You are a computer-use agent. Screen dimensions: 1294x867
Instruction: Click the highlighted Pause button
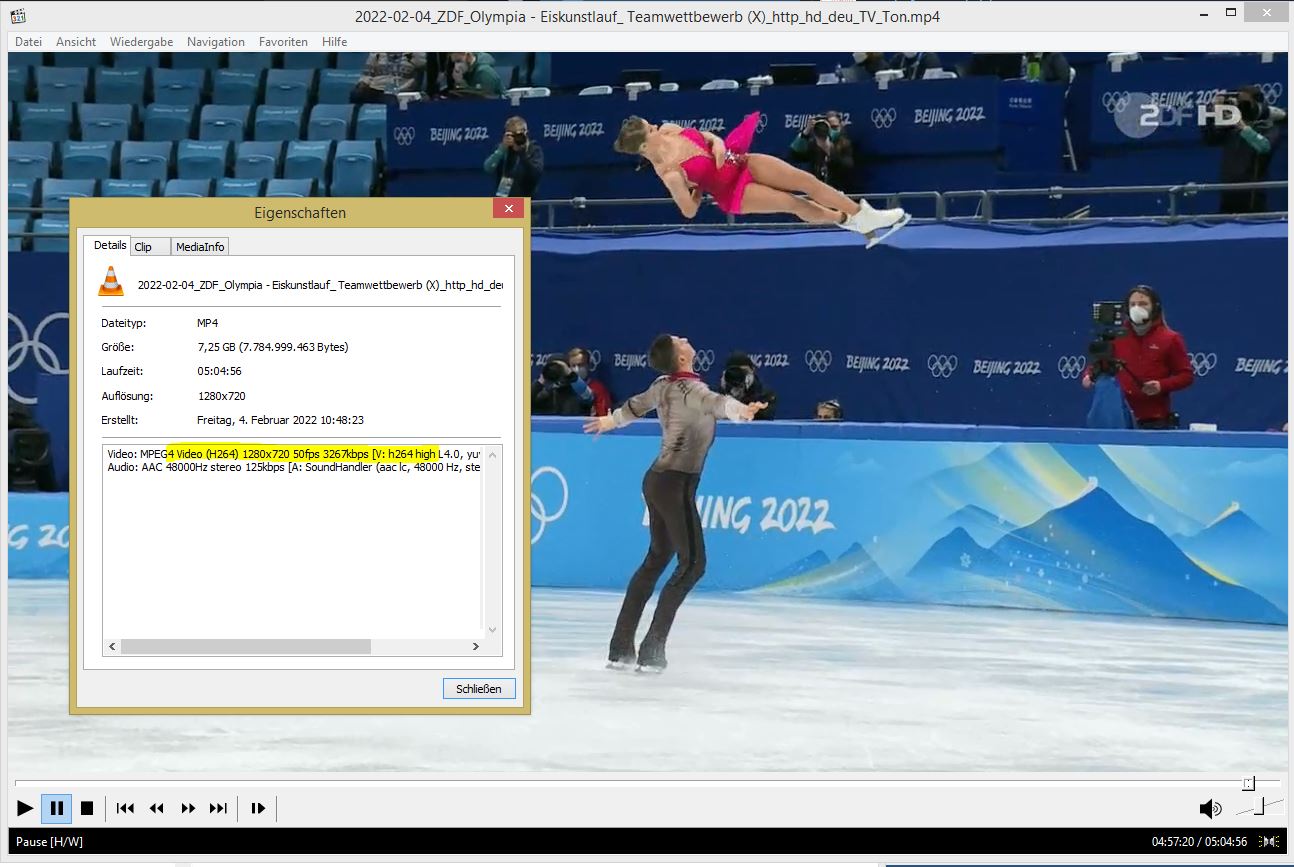coord(57,808)
